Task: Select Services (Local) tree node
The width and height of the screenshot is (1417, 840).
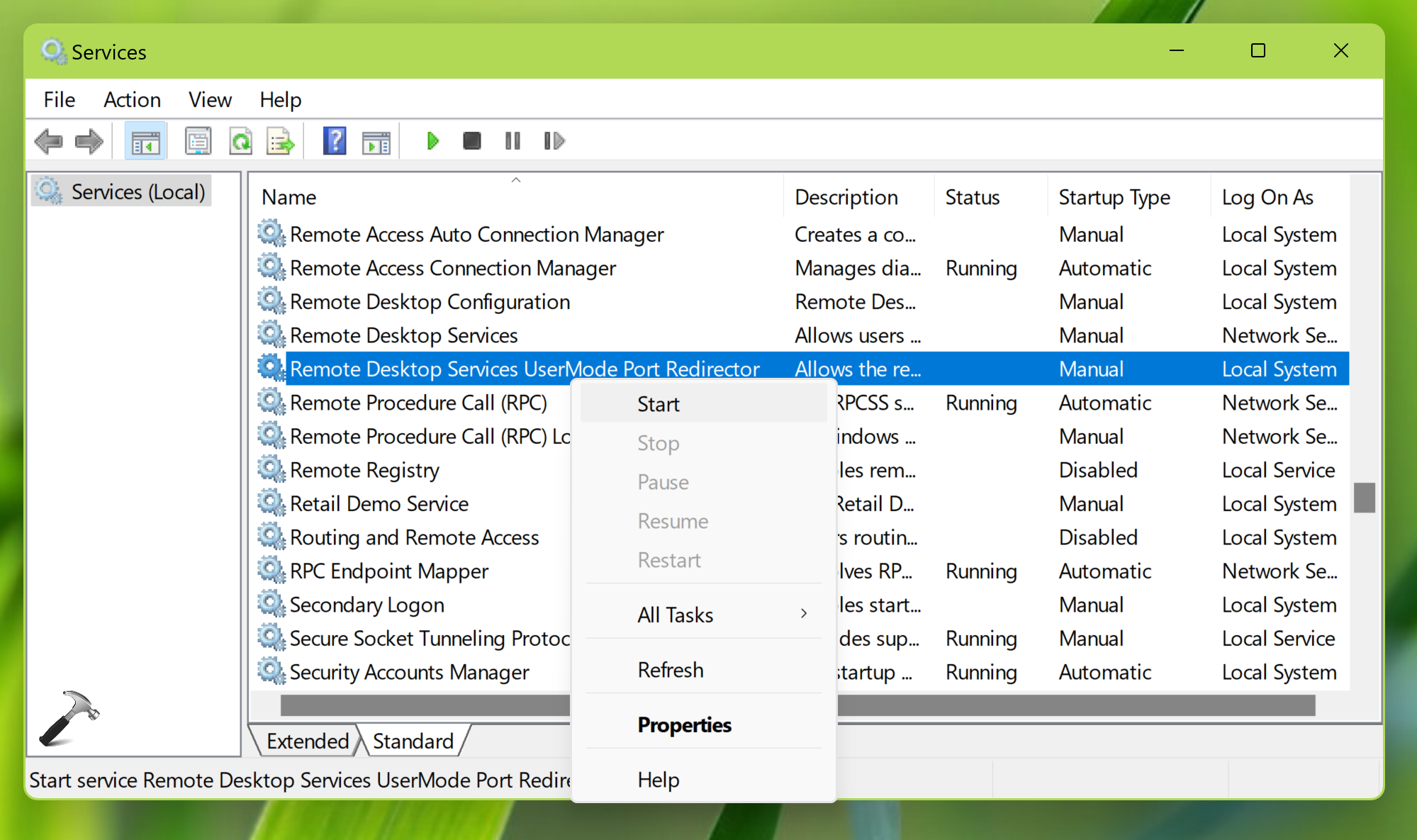Action: (x=138, y=192)
